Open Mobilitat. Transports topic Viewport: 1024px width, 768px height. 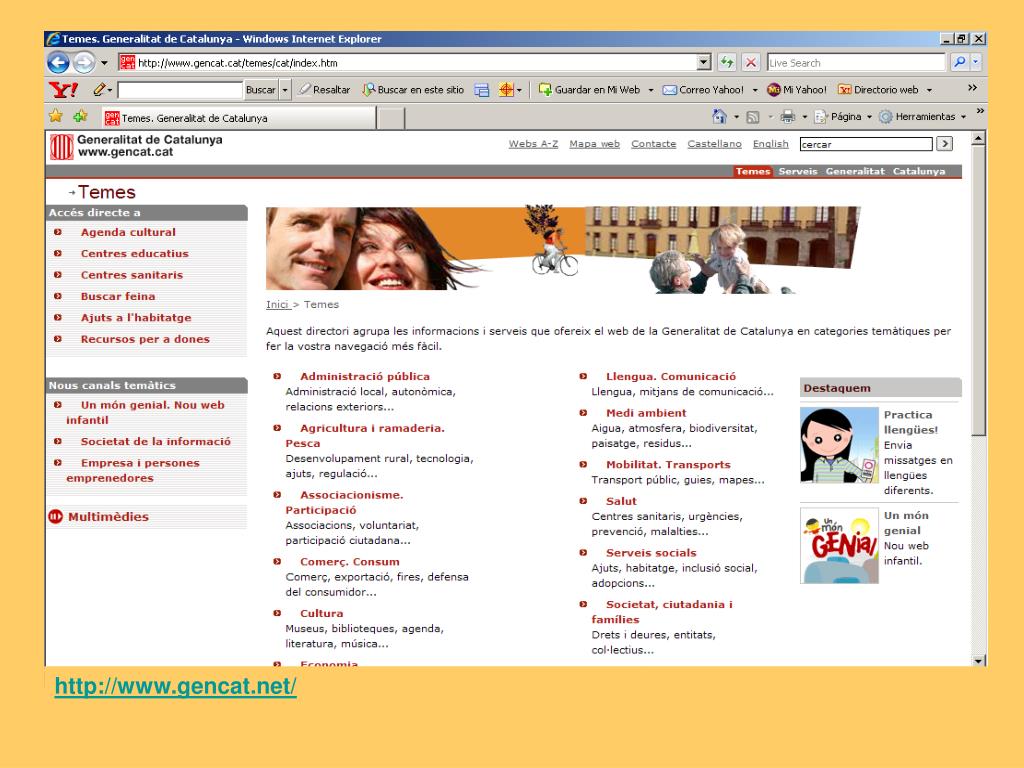[668, 464]
